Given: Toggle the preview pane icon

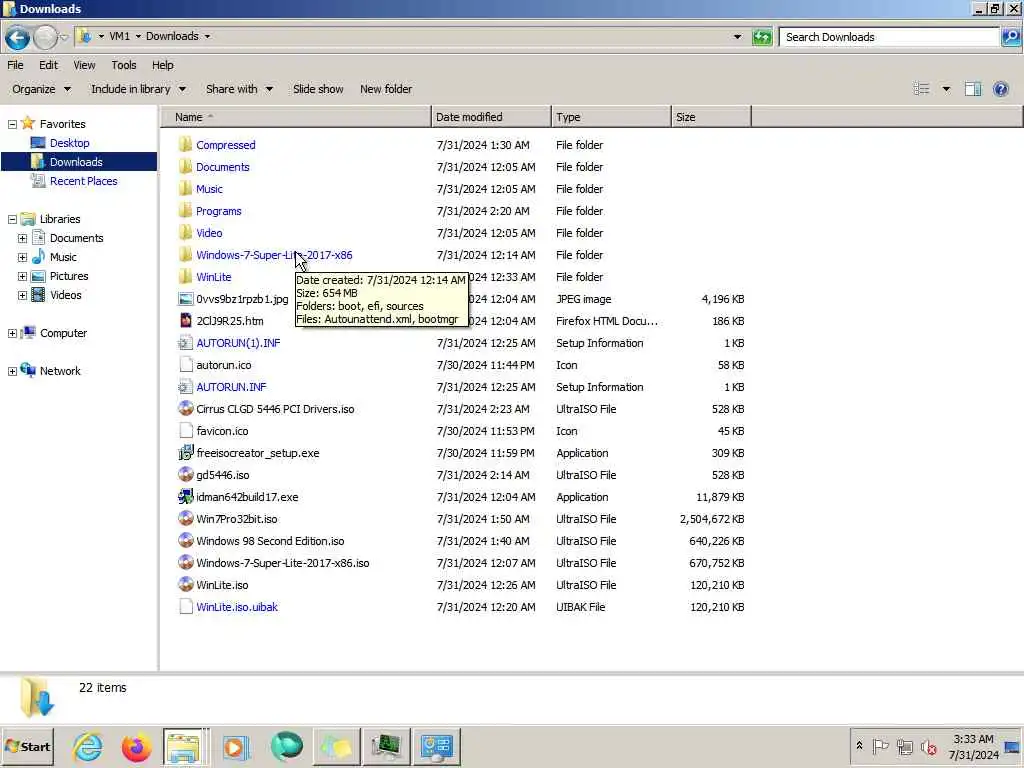Looking at the screenshot, I should (973, 89).
